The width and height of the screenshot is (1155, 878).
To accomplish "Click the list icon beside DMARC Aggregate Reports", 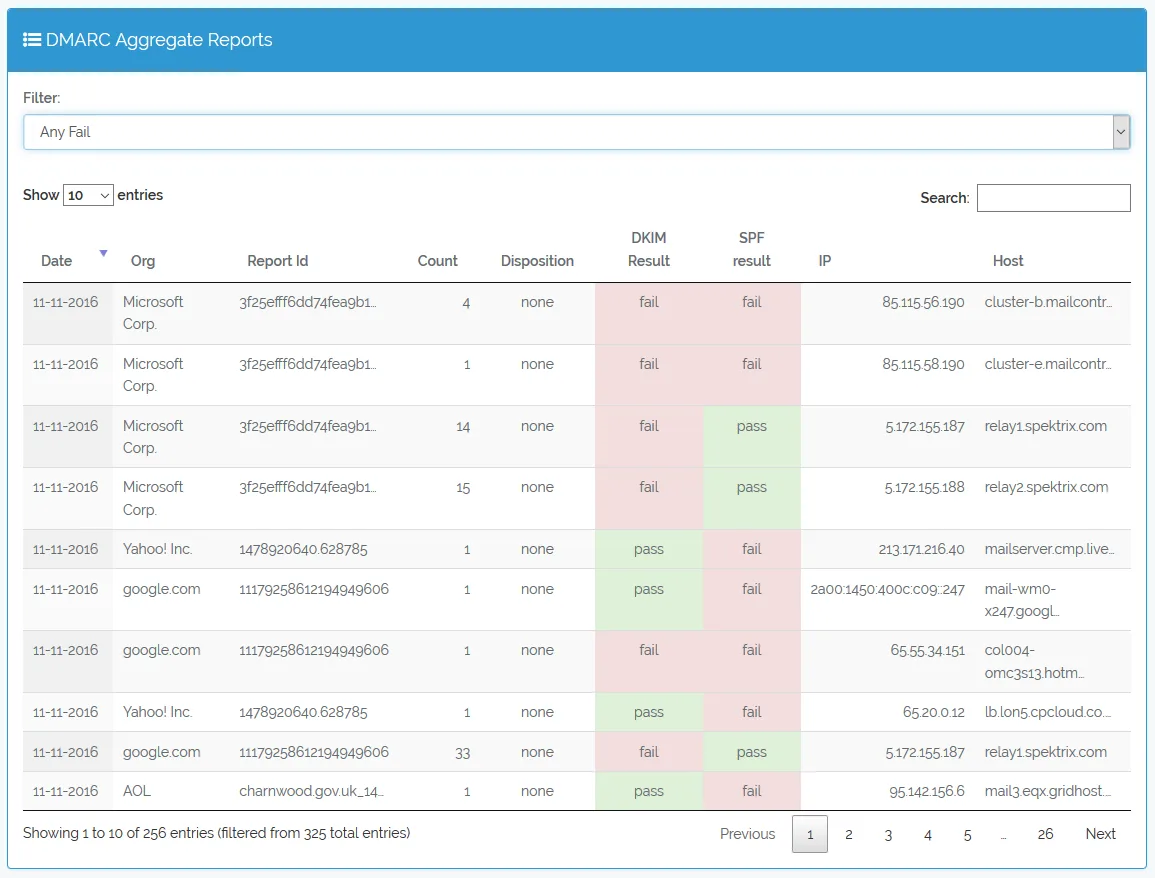I will click(x=32, y=40).
